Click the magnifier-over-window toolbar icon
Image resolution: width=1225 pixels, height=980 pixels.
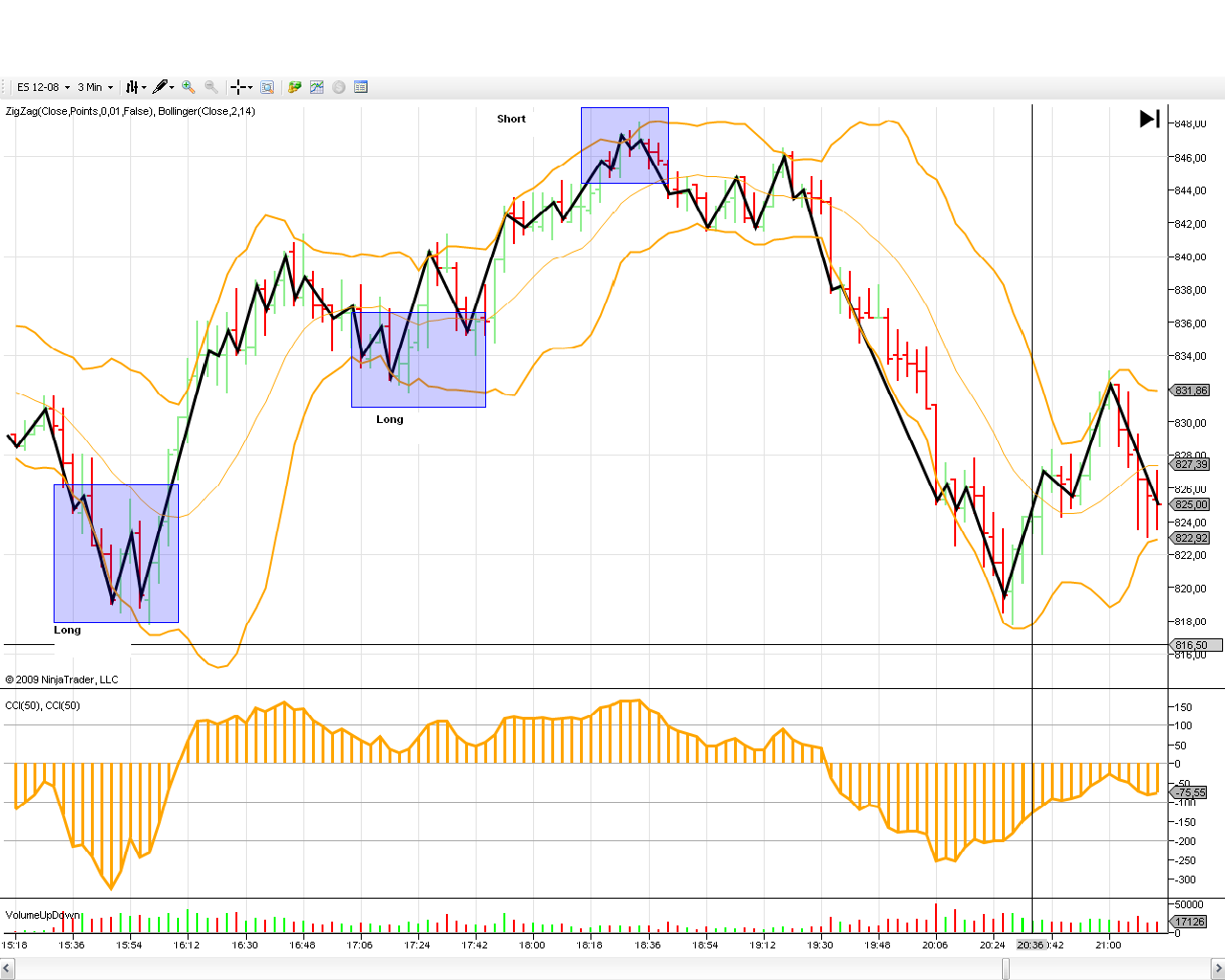click(x=267, y=87)
